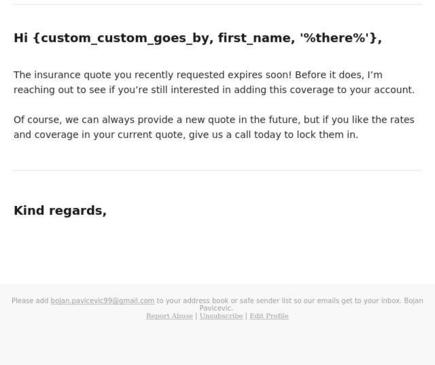Open the Edit Profile link

pos(269,316)
